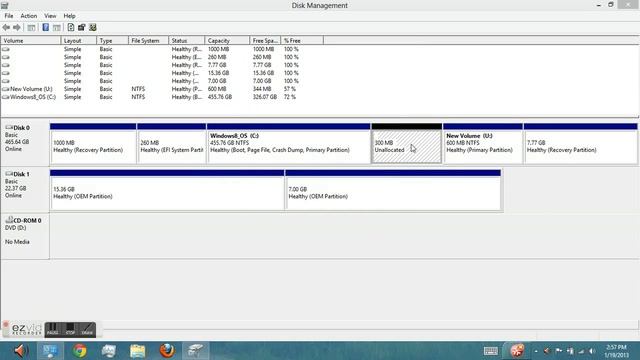This screenshot has width=640, height=360.
Task: Click the second pinned taskbar app icon
Action: (x=50, y=351)
